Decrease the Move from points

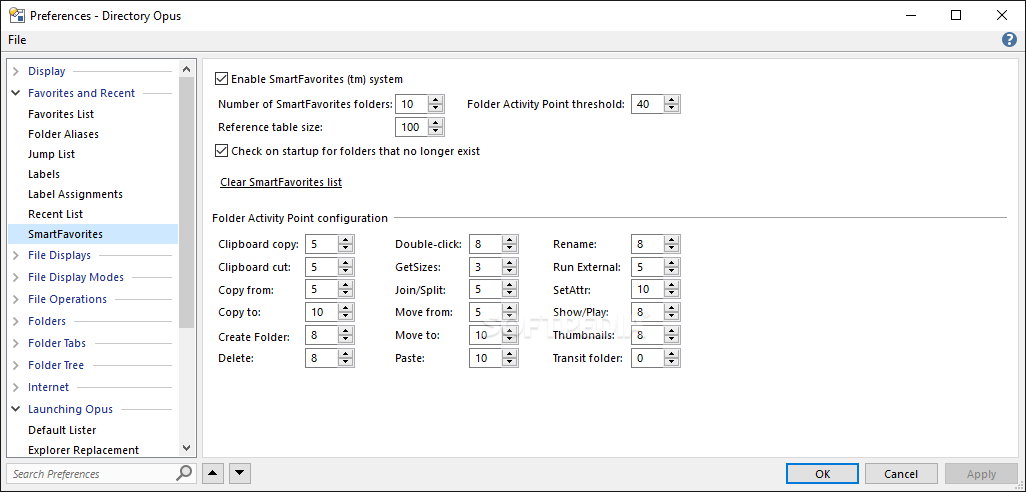coord(510,317)
